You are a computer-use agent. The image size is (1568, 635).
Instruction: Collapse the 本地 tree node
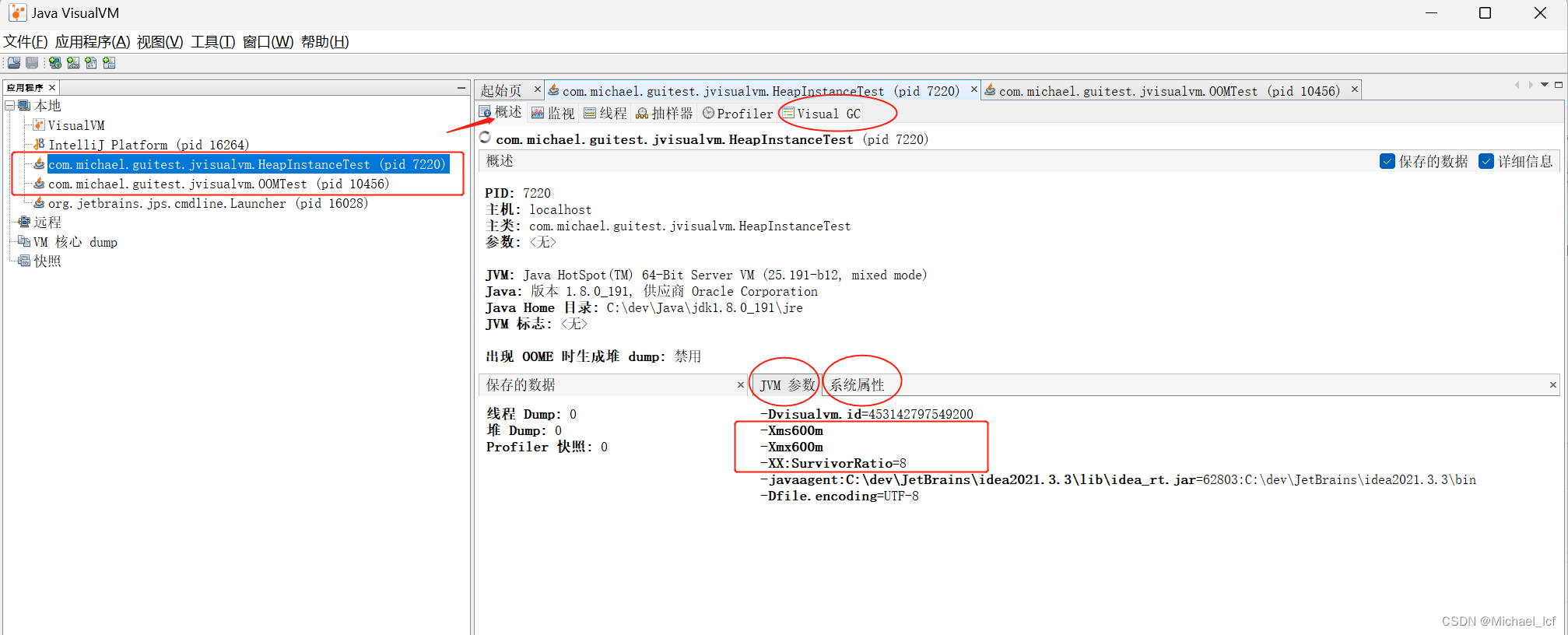(x=9, y=105)
